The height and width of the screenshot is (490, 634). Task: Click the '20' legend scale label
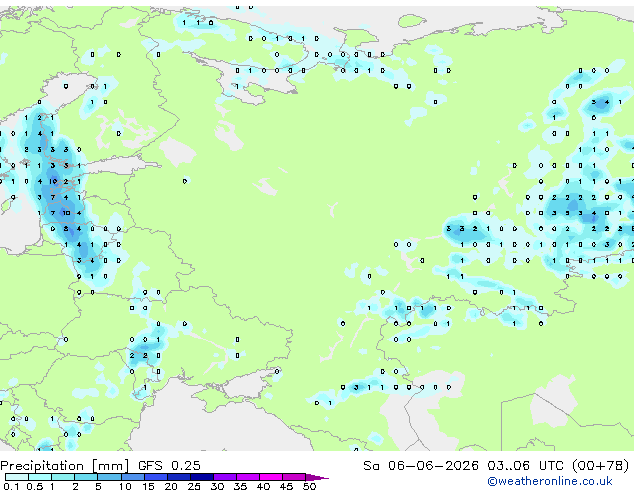[171, 486]
